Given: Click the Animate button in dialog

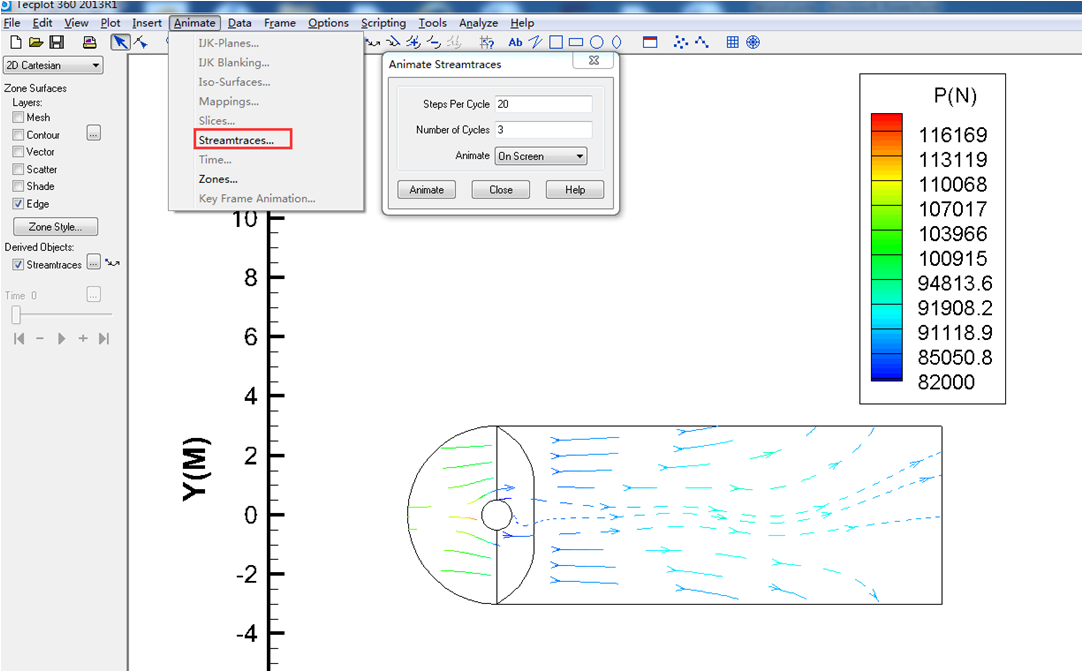Looking at the screenshot, I should click(427, 190).
